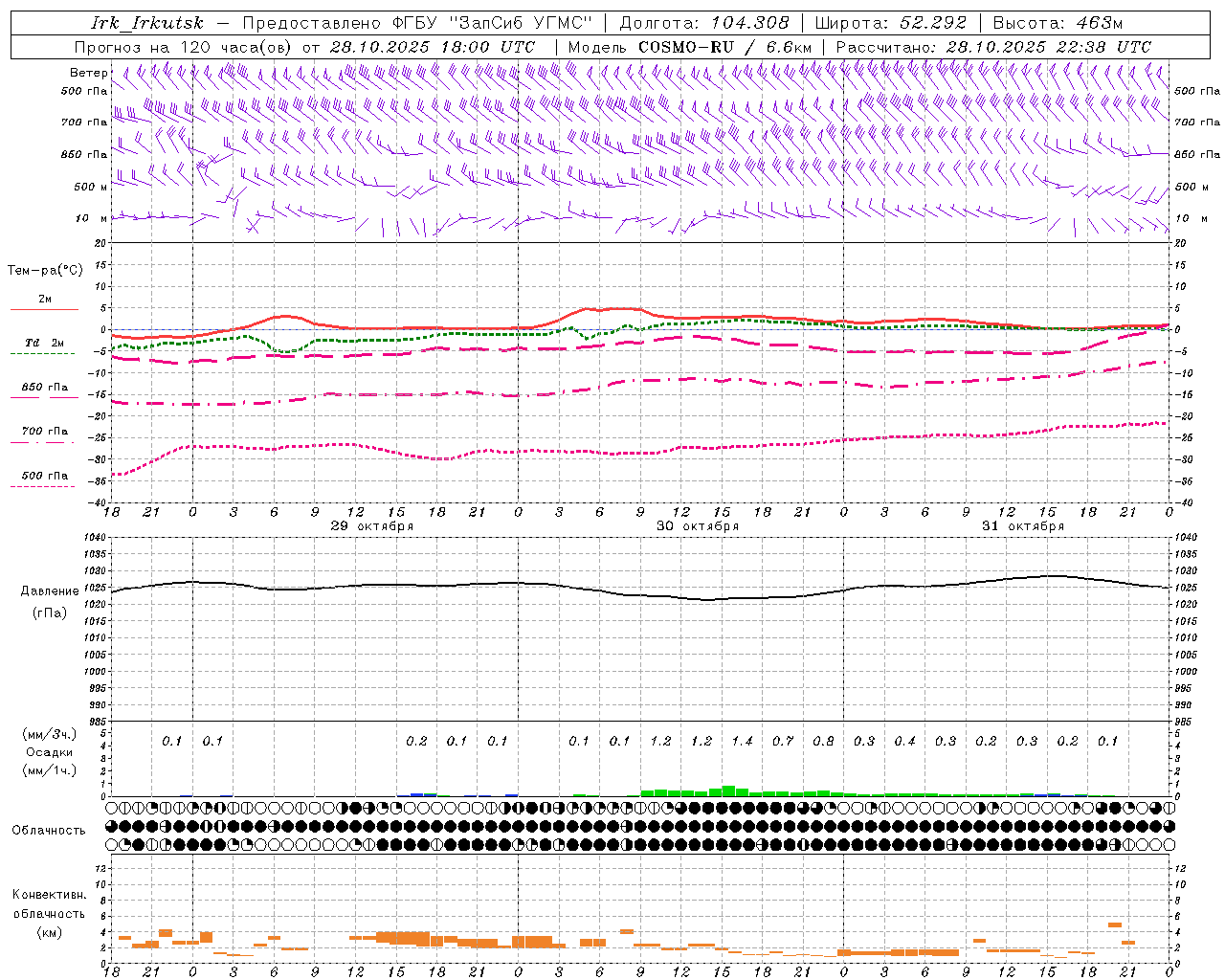Click the dotted 500 гПа legend line
This screenshot has width=1225, height=980.
(x=42, y=487)
